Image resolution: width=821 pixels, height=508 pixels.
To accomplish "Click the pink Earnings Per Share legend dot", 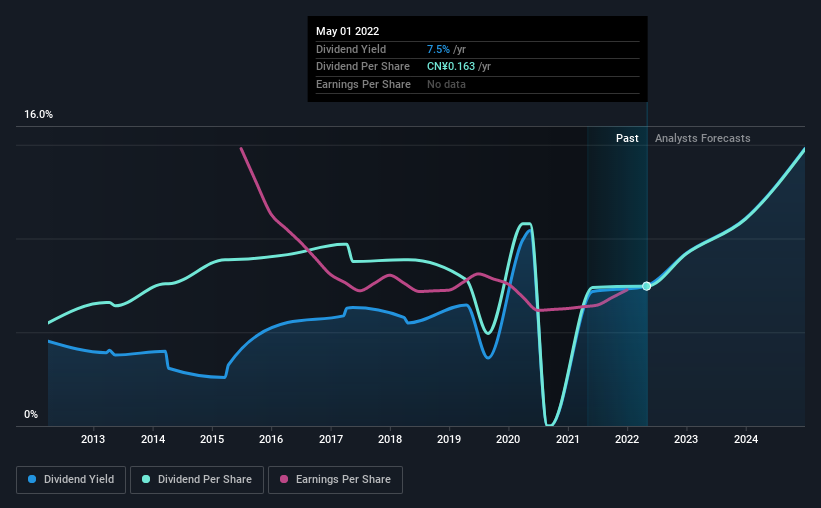I will point(284,479).
